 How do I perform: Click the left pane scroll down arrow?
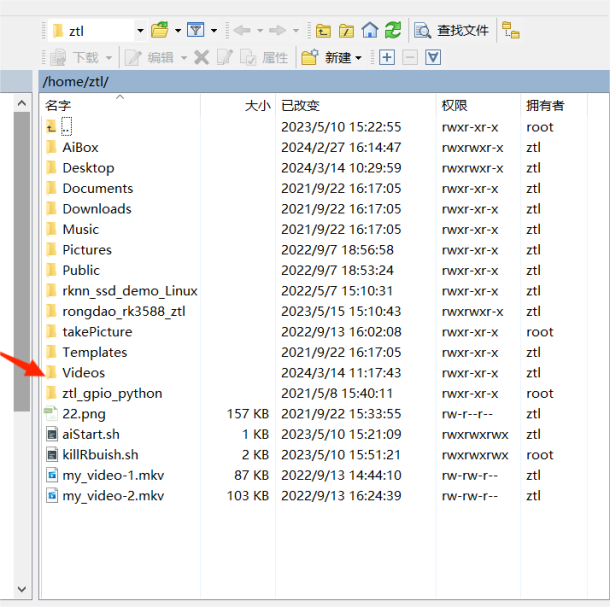pos(22,589)
